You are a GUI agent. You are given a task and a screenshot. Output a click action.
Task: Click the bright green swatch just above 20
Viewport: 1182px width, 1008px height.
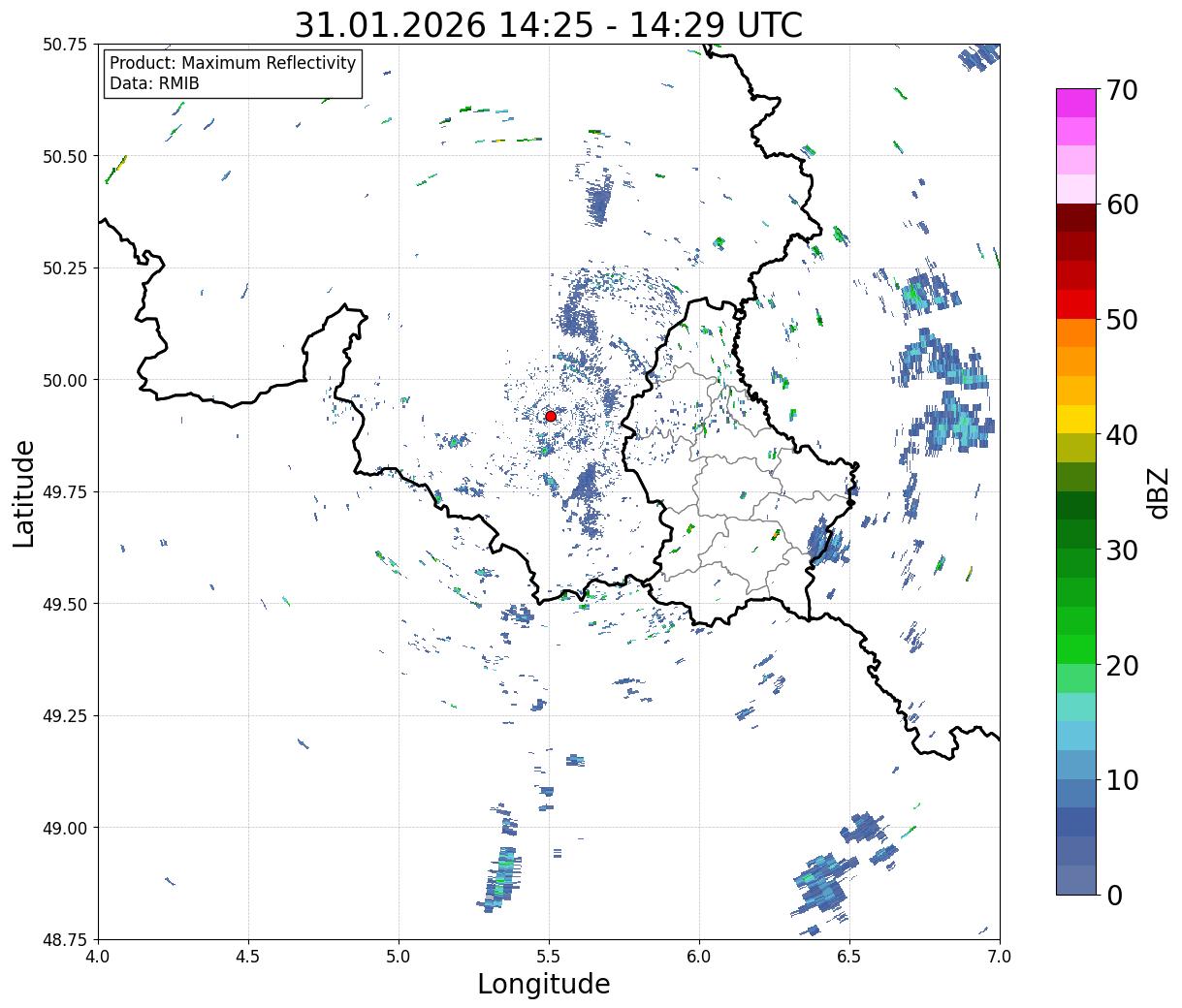[x=1076, y=649]
